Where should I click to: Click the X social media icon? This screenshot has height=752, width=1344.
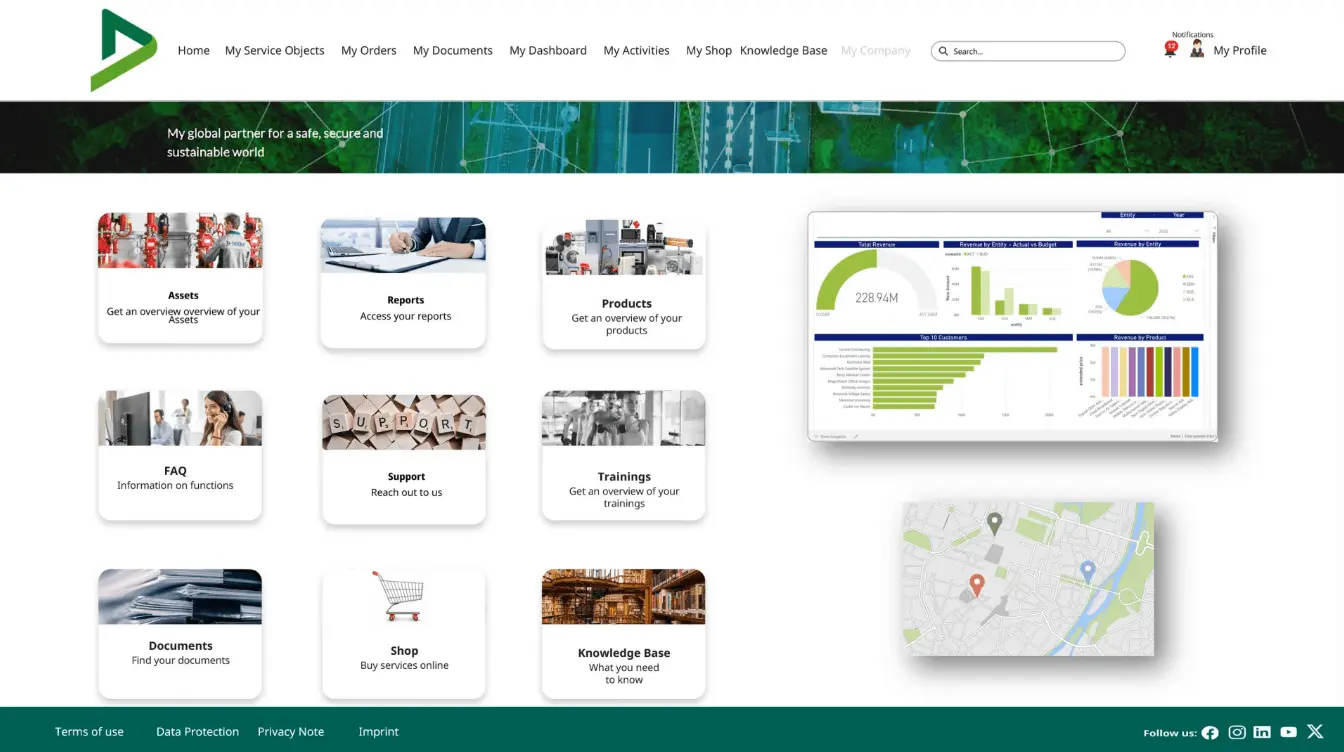click(1315, 731)
